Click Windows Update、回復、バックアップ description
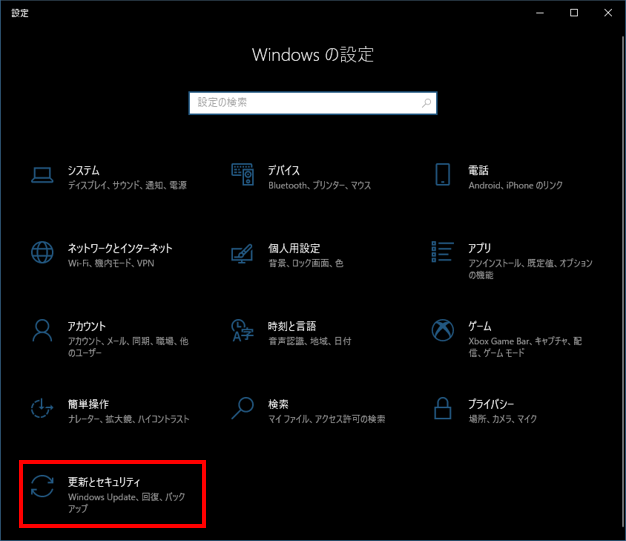Viewport: 626px width, 541px height. [127, 503]
